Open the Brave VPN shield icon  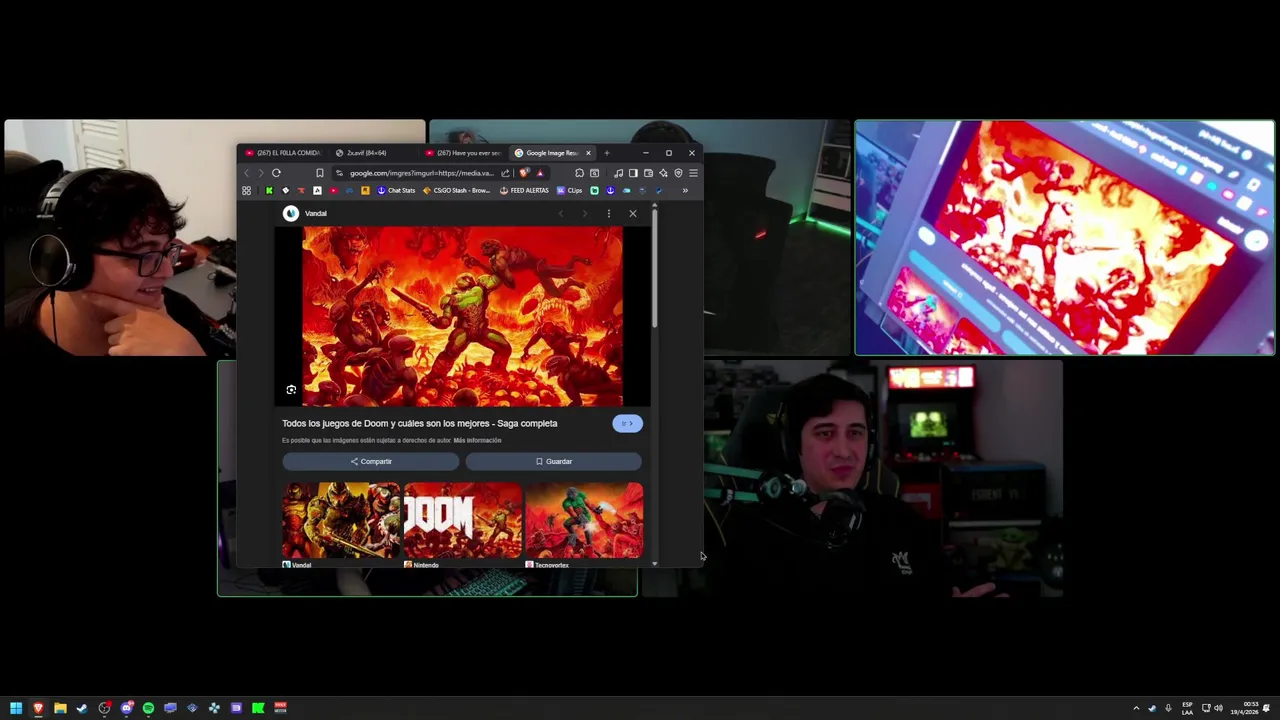coord(678,173)
